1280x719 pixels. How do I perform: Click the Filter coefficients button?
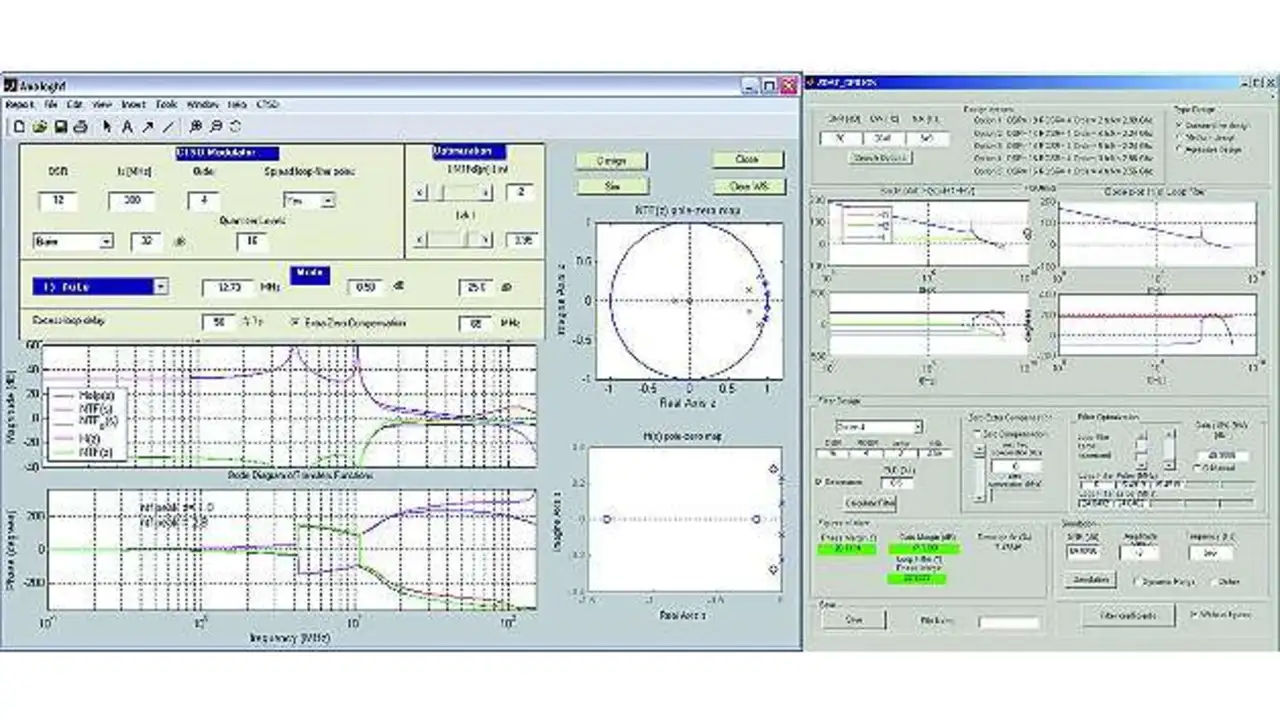pos(1129,615)
